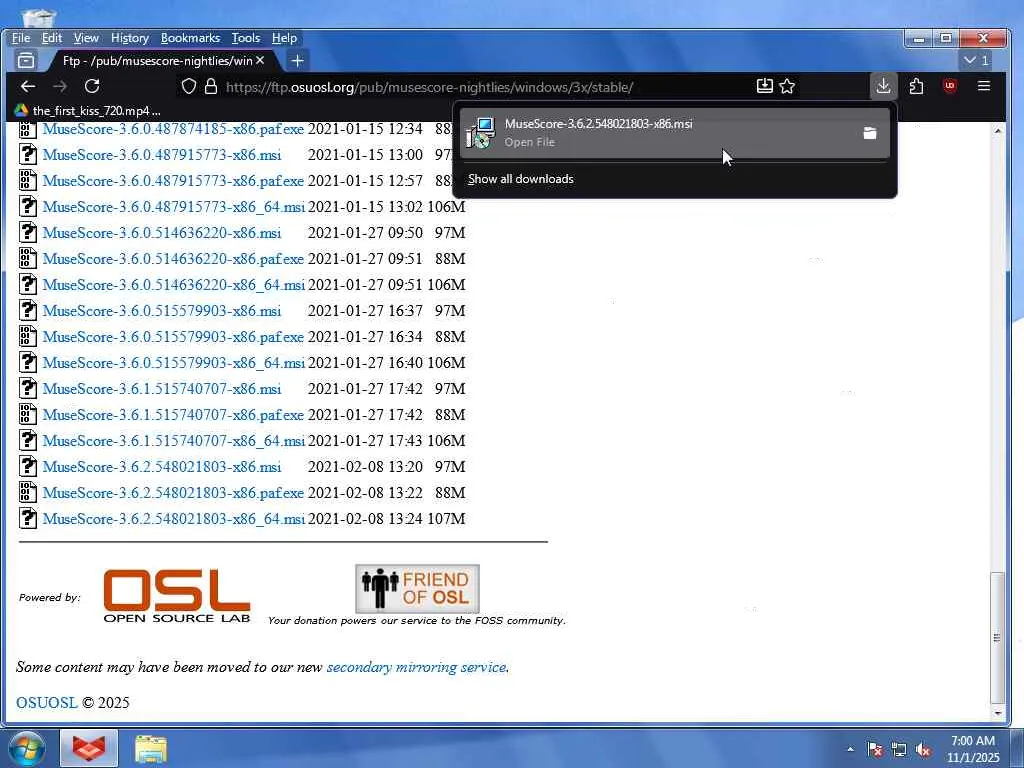
Task: Click file icon beside MuseScore-3.6.2.548021803-x86_64.msi
Action: [28, 519]
